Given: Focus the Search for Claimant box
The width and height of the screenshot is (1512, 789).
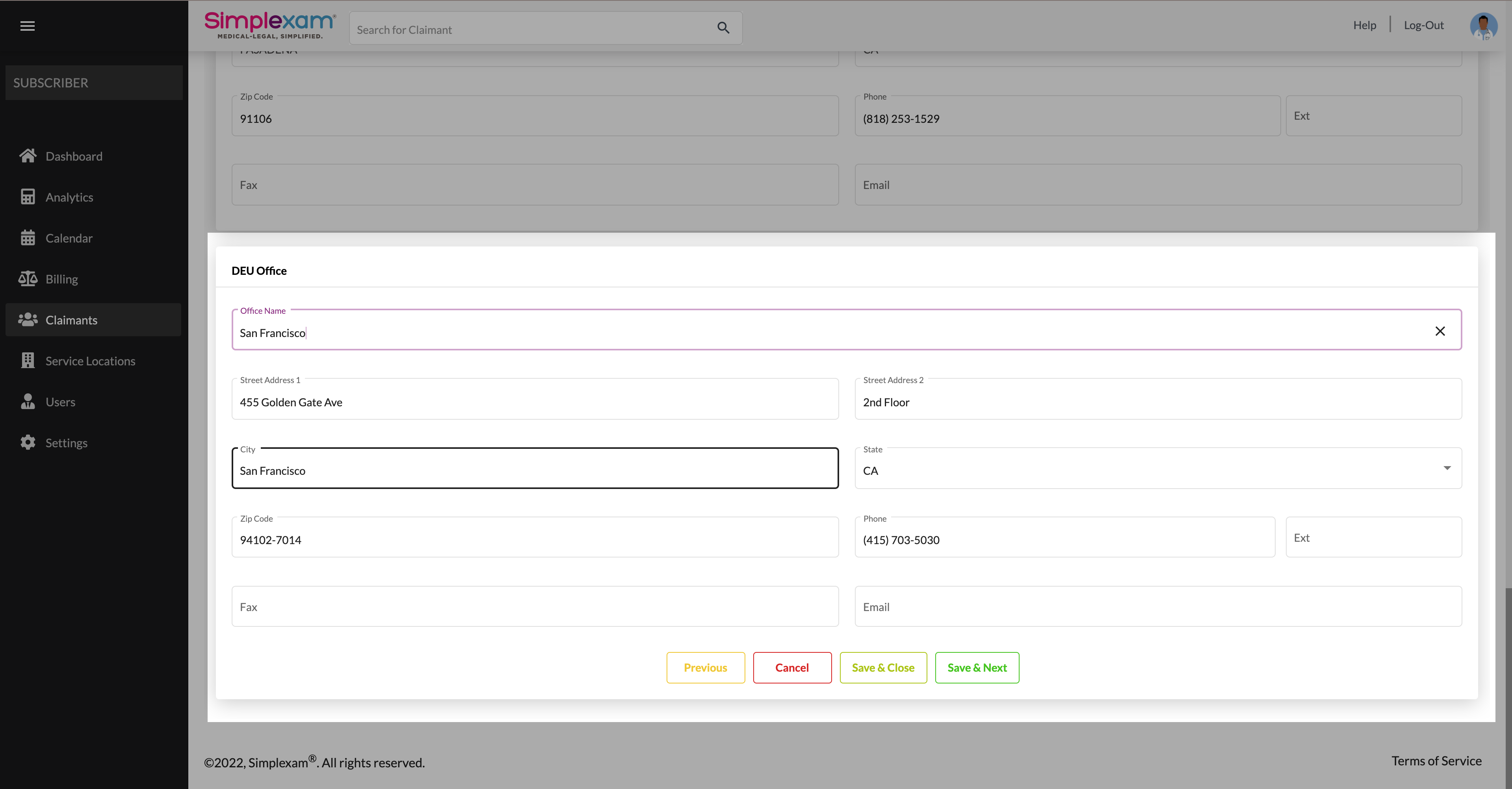Looking at the screenshot, I should pos(528,29).
